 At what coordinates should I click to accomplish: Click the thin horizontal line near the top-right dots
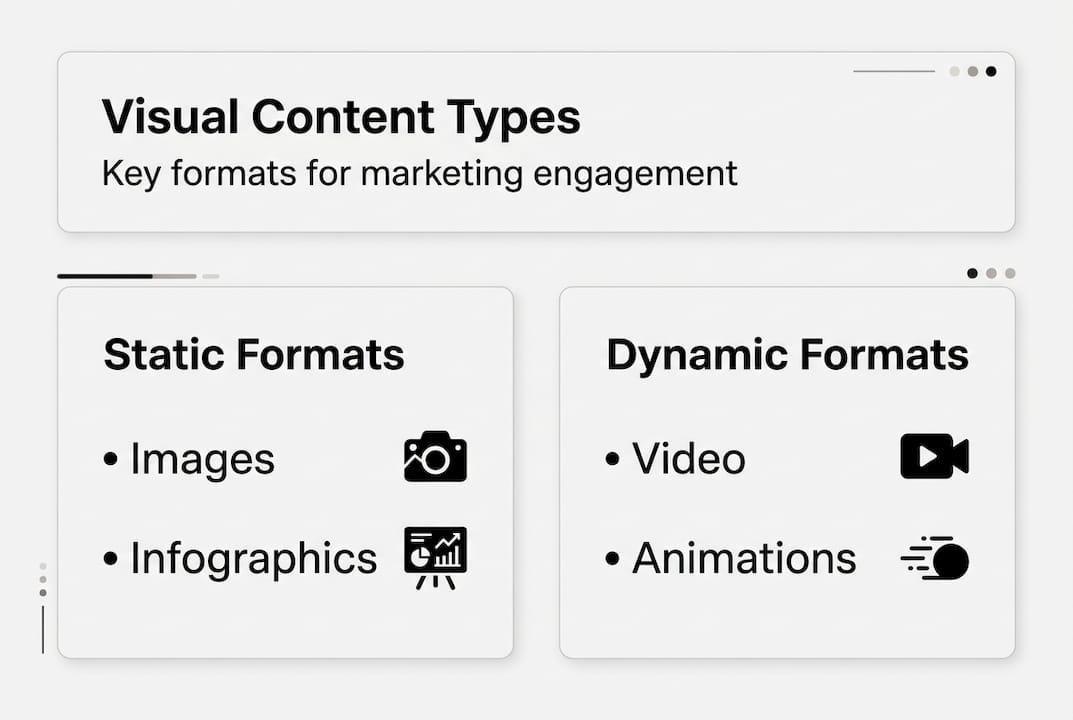pyautogui.click(x=893, y=71)
